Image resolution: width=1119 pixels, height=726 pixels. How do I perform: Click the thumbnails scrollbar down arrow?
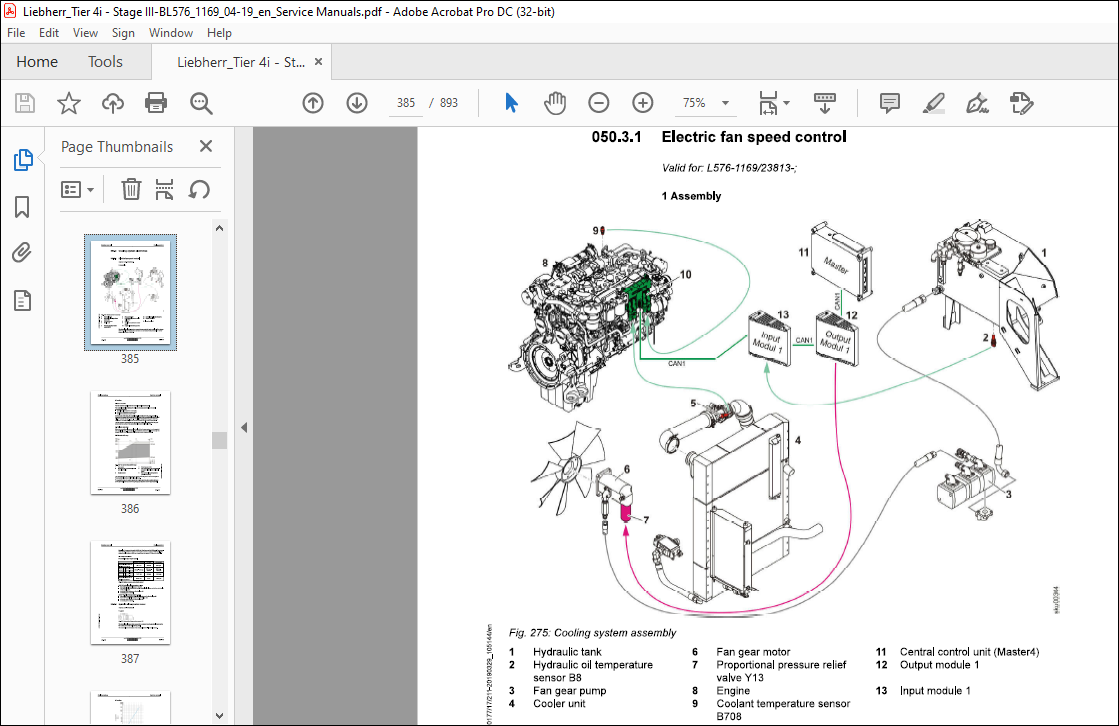(219, 715)
